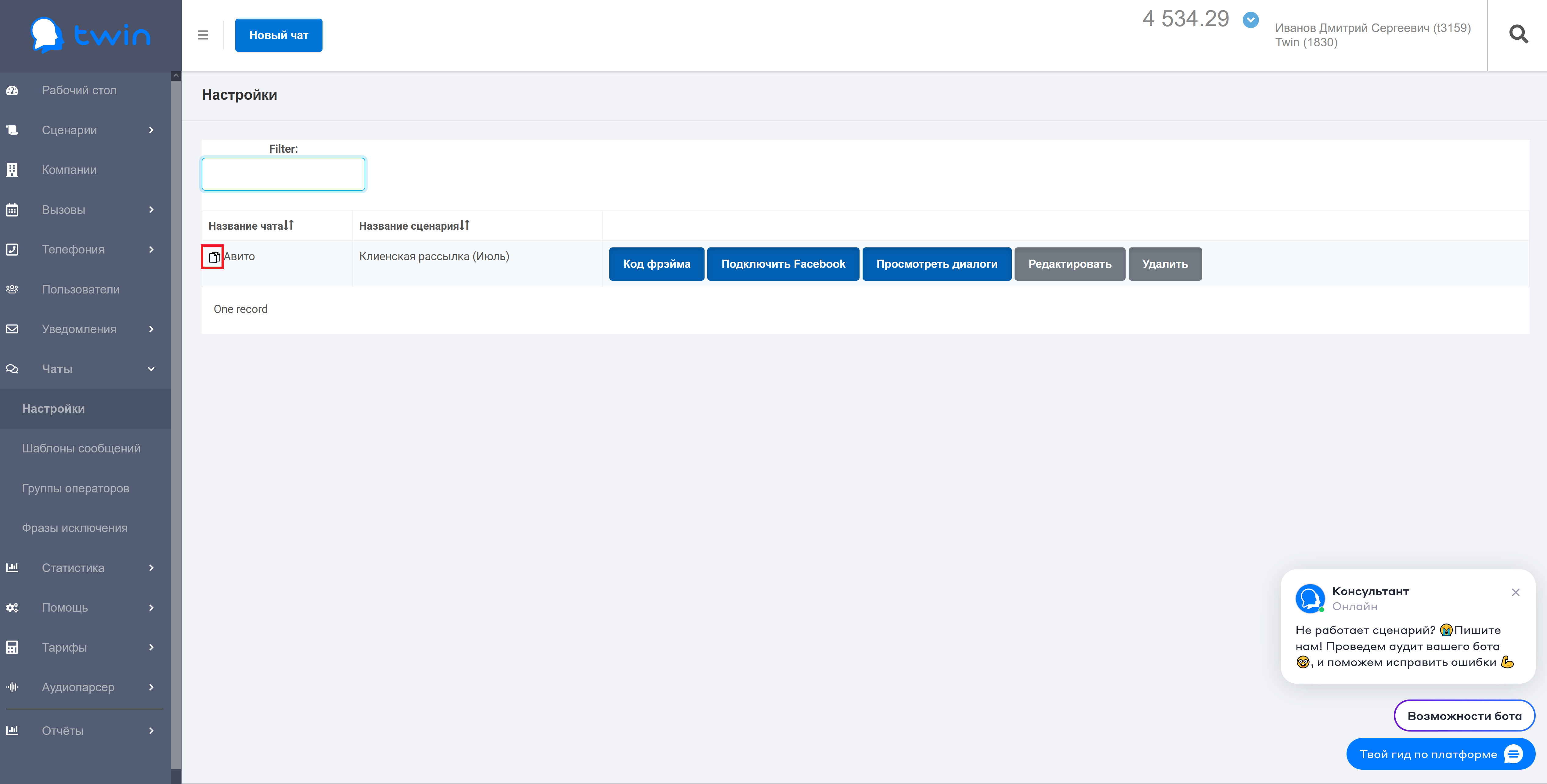Expand the Аудиопарсер submenu chevron

click(x=151, y=687)
